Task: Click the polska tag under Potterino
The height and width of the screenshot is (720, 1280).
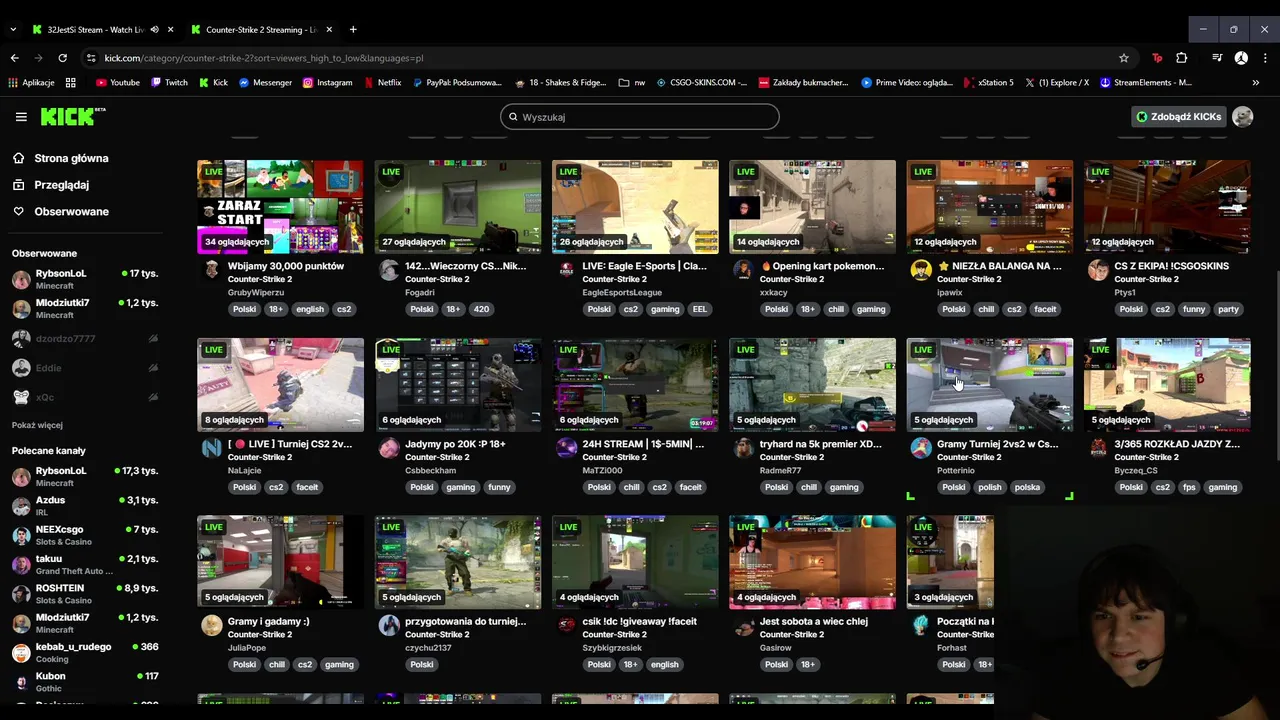Action: pos(1027,487)
